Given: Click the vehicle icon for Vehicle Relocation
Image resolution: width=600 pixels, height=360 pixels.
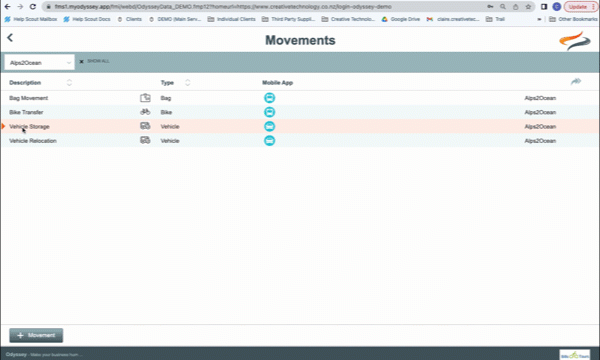Looking at the screenshot, I should 145,140.
